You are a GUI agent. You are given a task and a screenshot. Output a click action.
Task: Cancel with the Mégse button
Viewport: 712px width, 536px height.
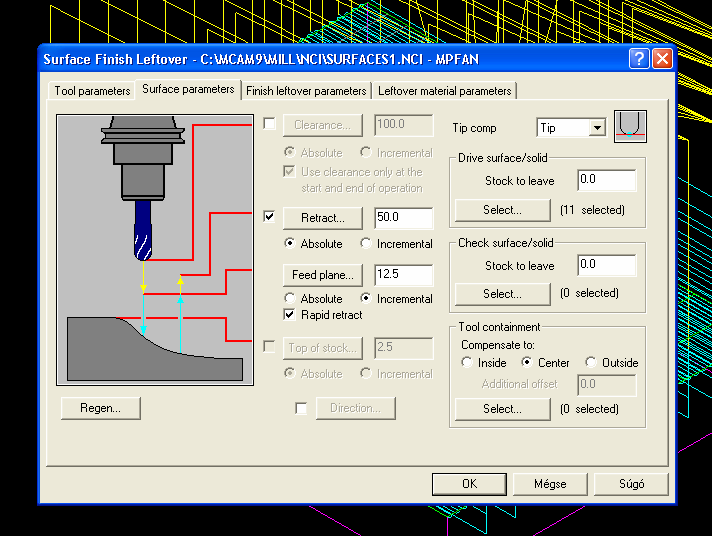pyautogui.click(x=550, y=484)
